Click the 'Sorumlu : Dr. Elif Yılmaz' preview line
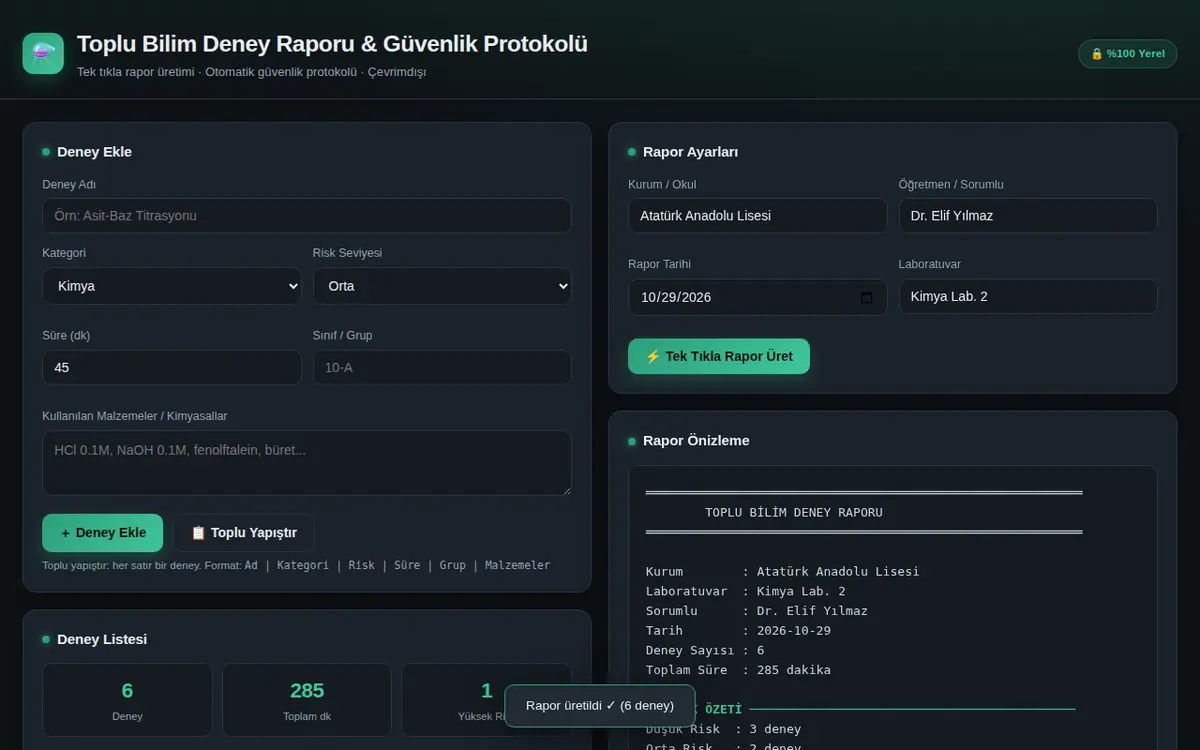The width and height of the screenshot is (1200, 750). pyautogui.click(x=757, y=611)
